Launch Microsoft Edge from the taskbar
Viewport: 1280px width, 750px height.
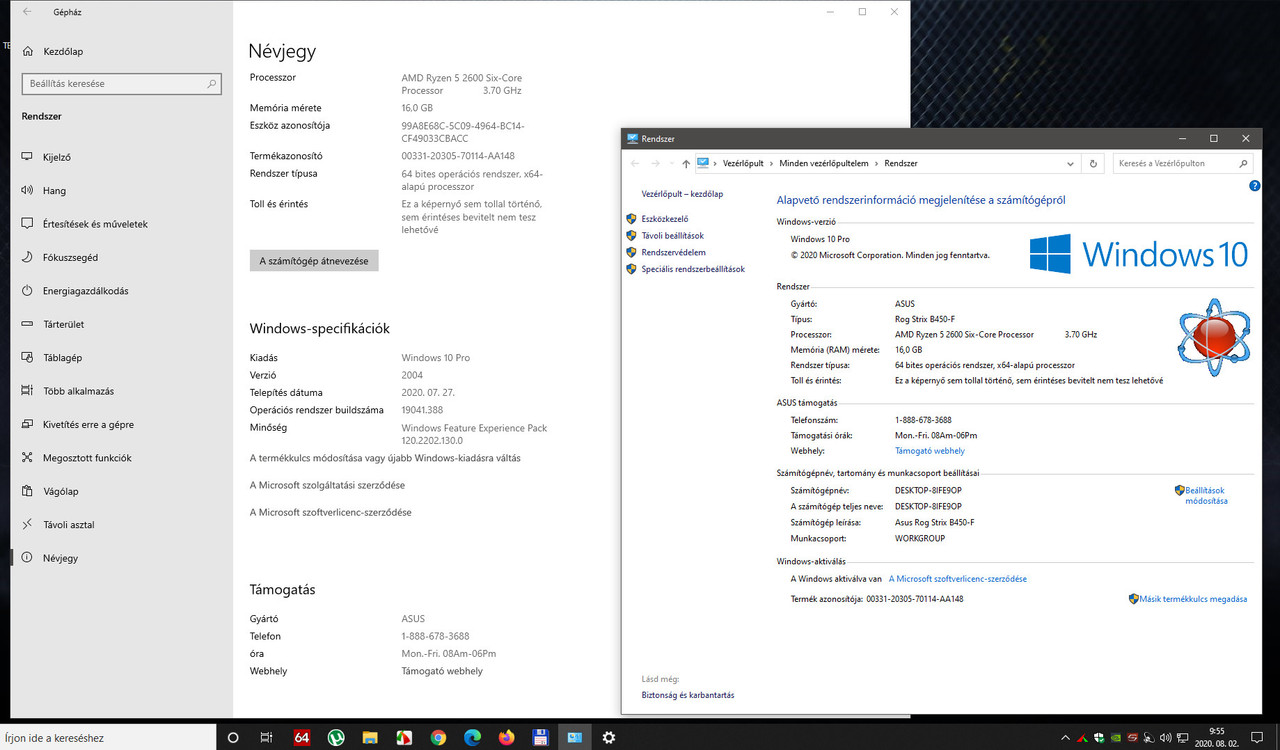point(472,737)
